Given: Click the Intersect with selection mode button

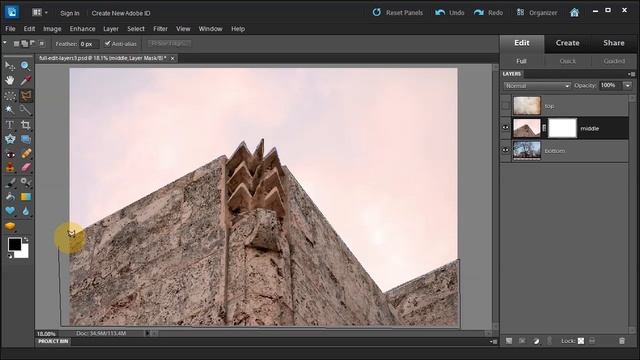Looking at the screenshot, I should [41, 44].
